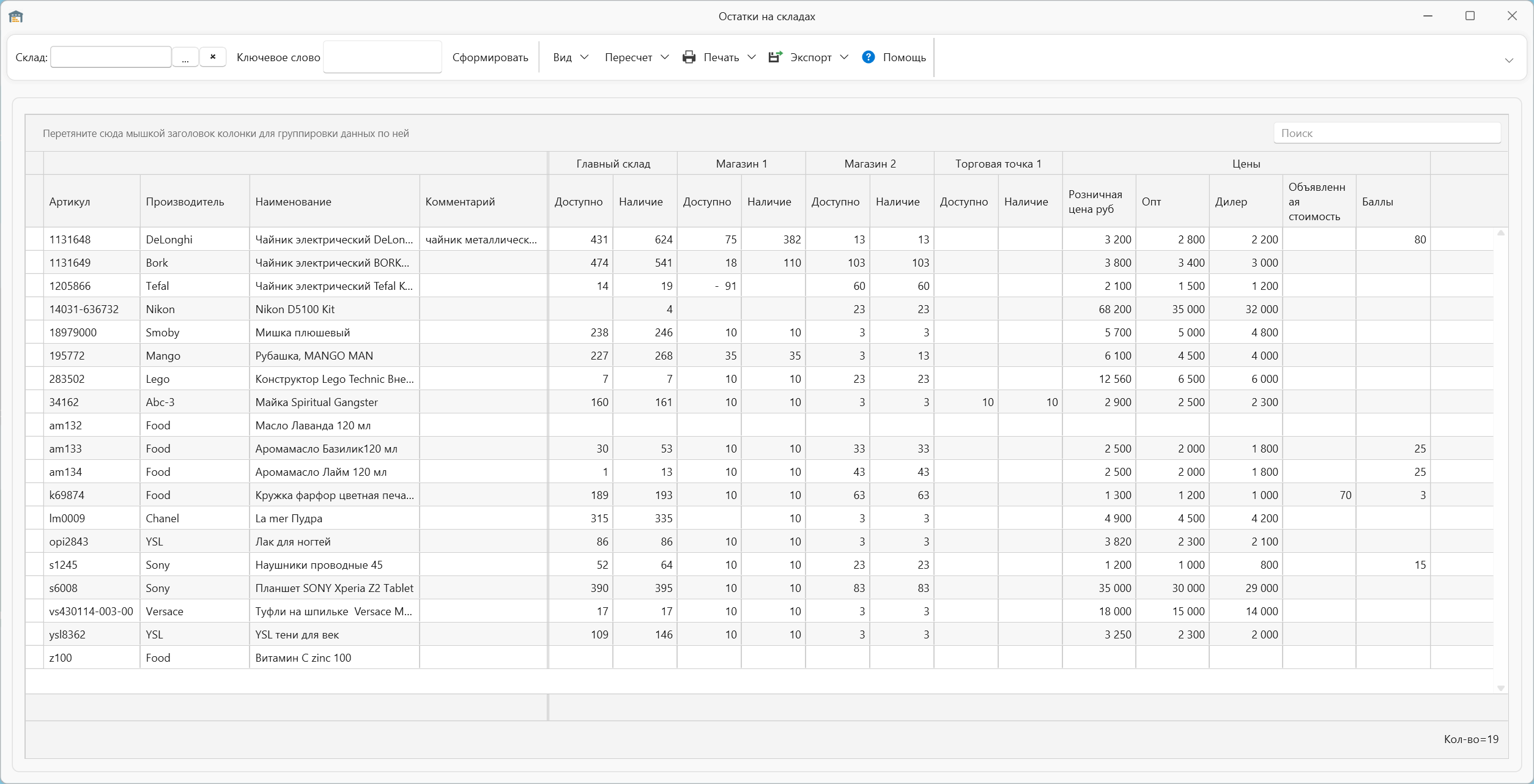
Task: Clear warehouse field with X button
Action: click(213, 57)
